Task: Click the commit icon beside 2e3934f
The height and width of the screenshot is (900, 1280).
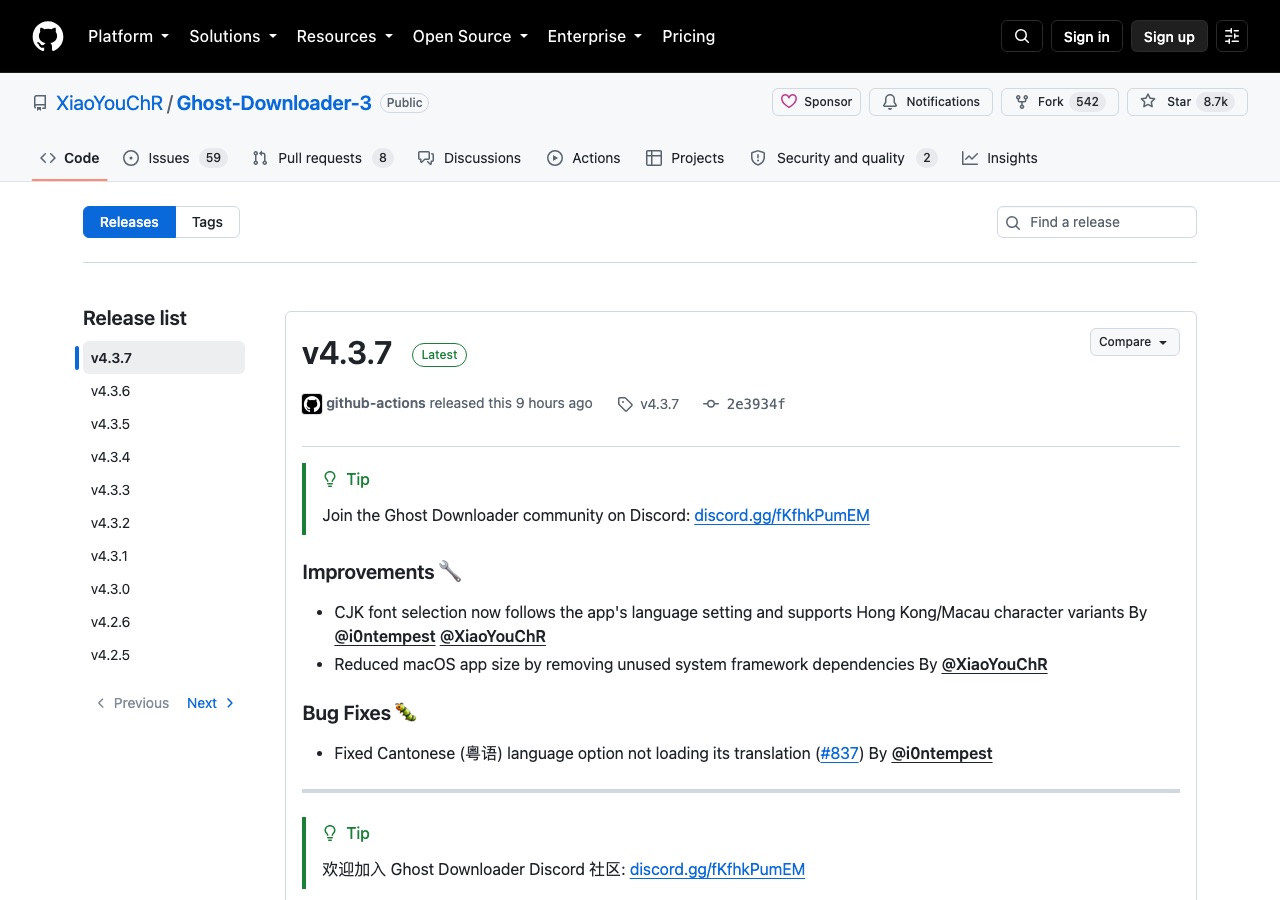Action: click(711, 404)
